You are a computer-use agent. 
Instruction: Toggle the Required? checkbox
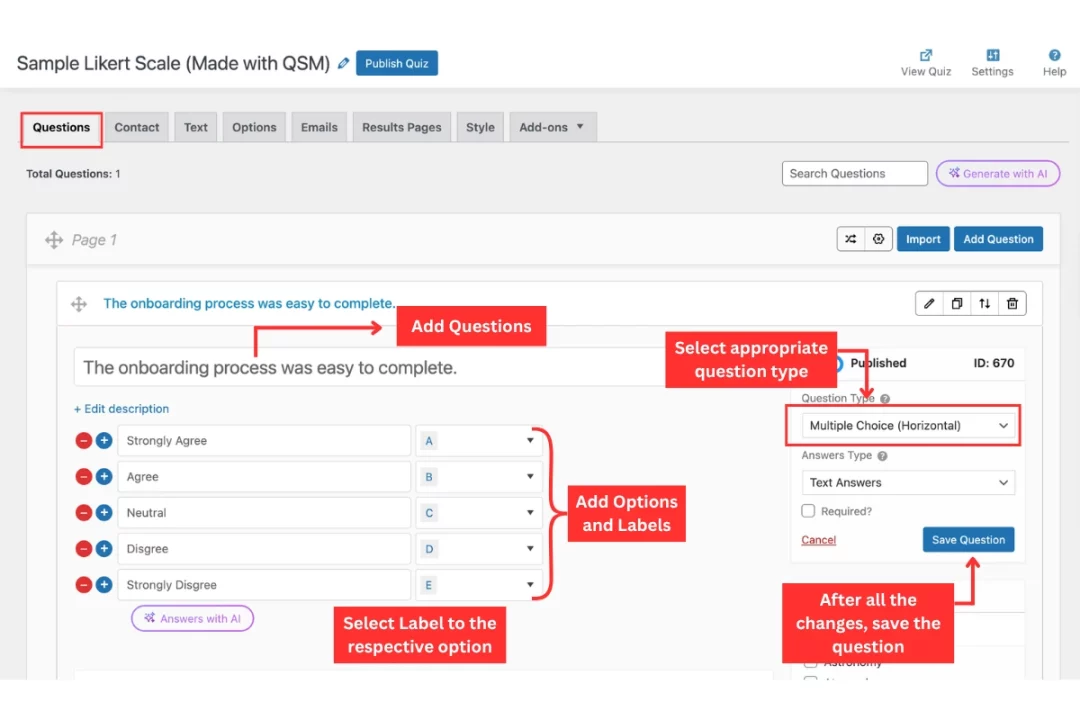[808, 511]
